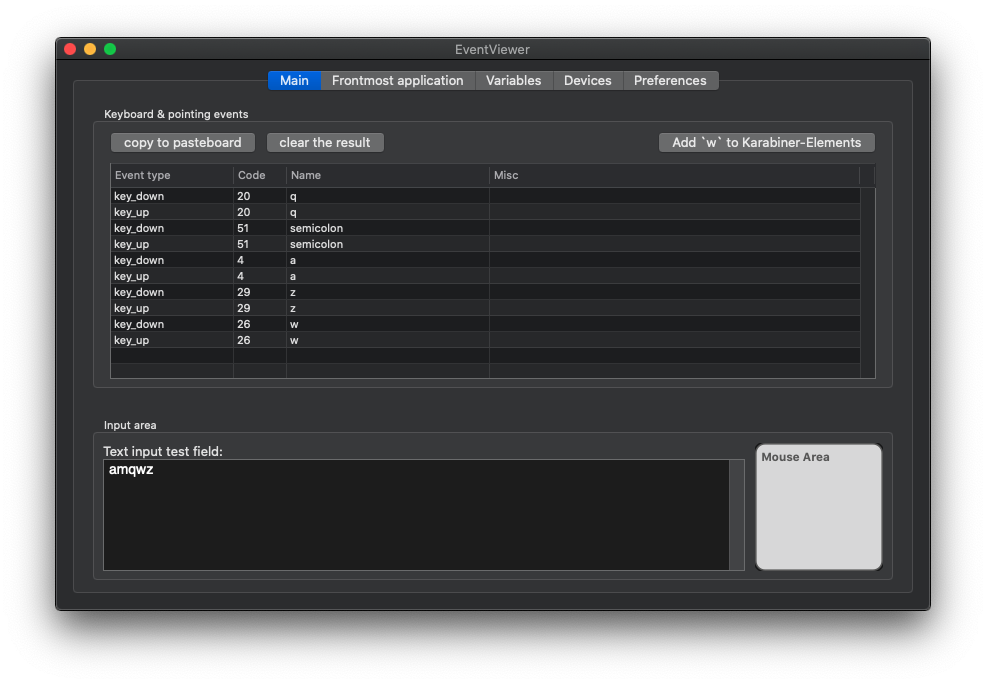Click the Name column header
The width and height of the screenshot is (986, 684).
pos(388,175)
